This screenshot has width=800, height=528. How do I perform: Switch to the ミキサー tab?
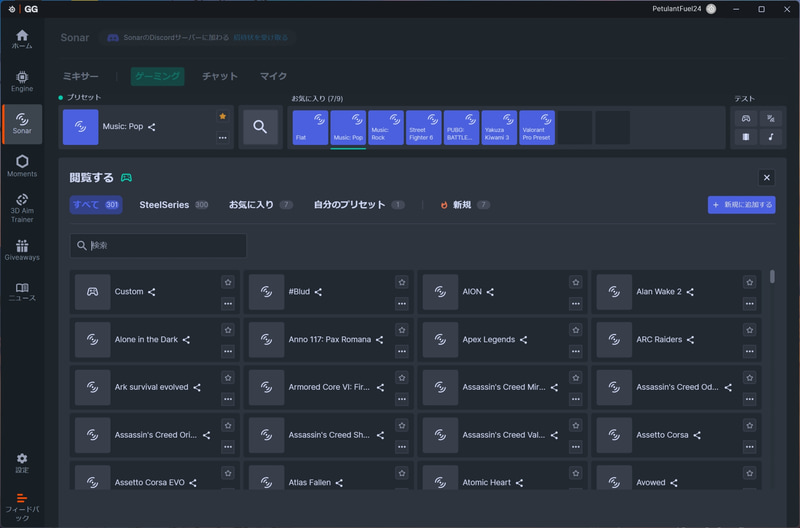pos(81,77)
